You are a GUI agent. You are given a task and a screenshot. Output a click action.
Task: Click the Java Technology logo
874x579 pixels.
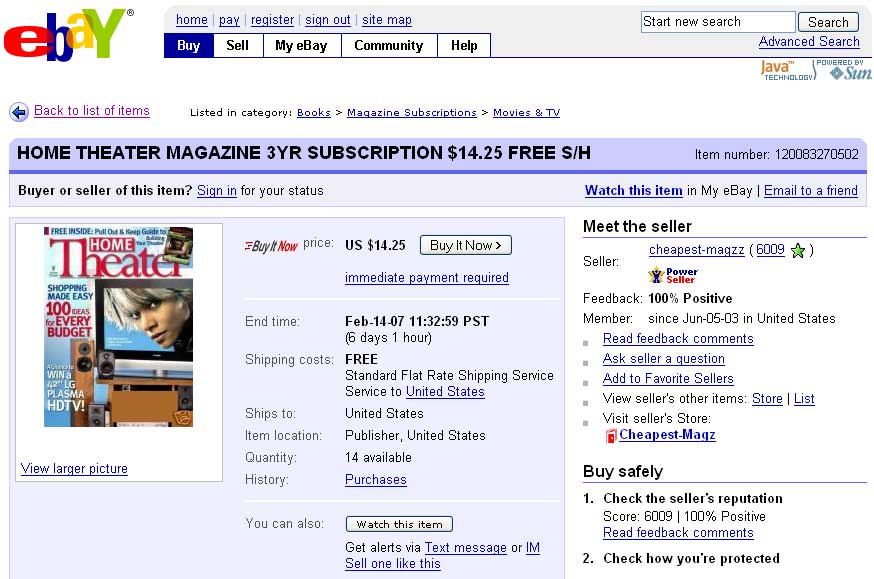tap(787, 70)
